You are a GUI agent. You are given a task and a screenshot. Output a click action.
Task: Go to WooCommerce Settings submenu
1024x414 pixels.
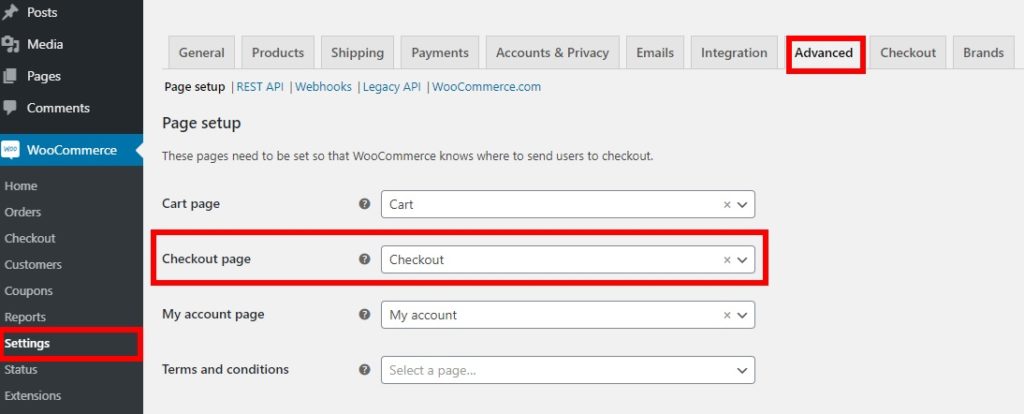[27, 343]
